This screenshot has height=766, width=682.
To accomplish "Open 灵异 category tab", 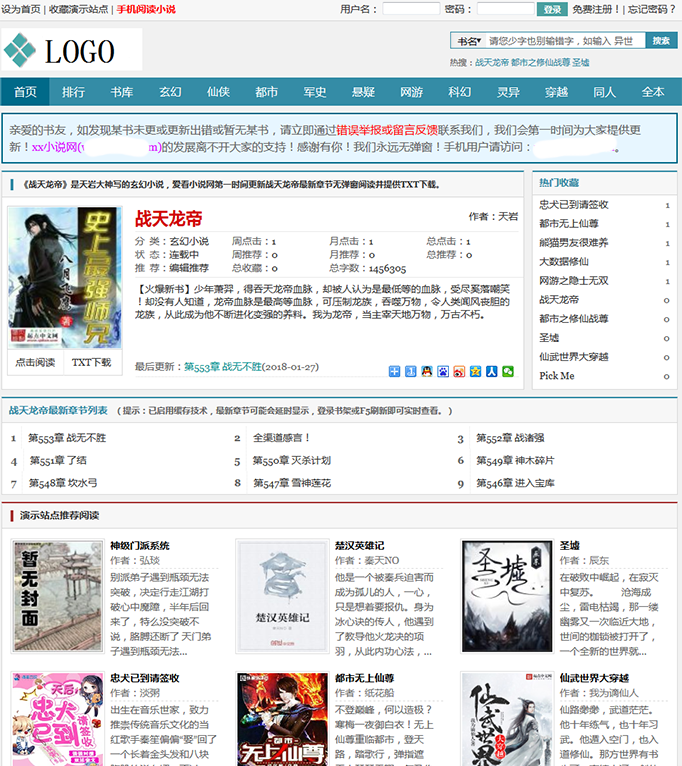I will (509, 92).
